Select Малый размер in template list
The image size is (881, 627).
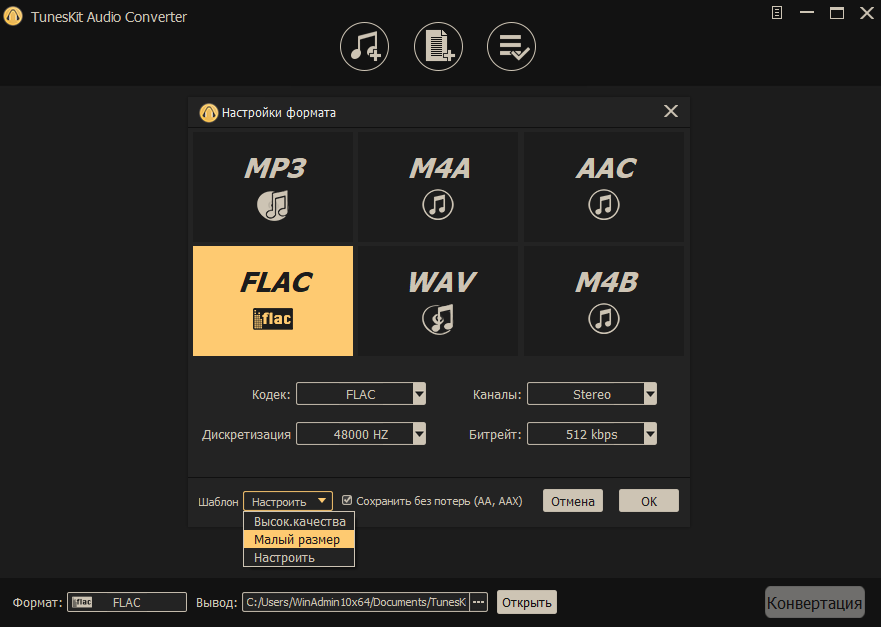(299, 539)
